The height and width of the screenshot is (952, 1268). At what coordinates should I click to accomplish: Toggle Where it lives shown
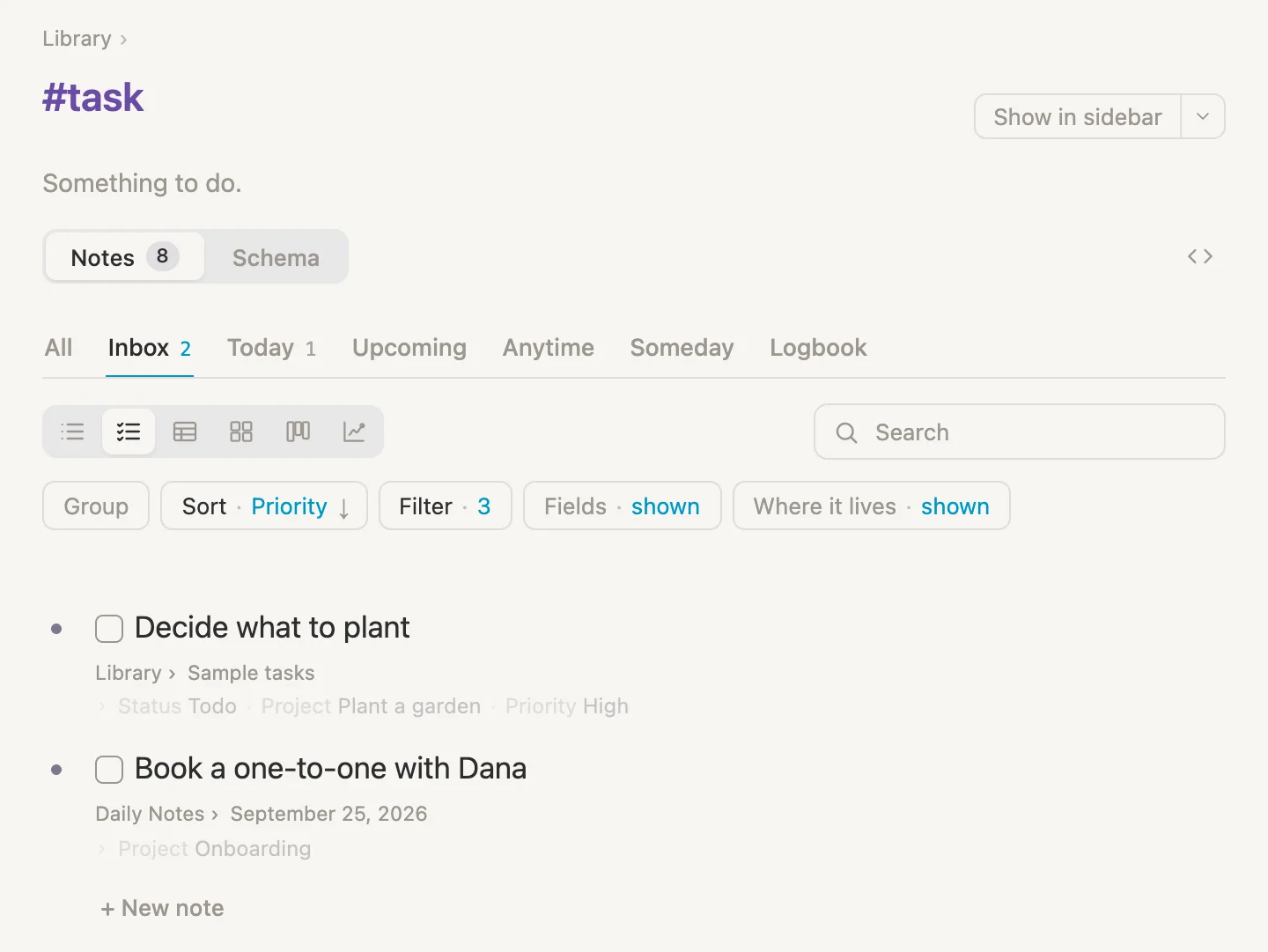click(872, 506)
